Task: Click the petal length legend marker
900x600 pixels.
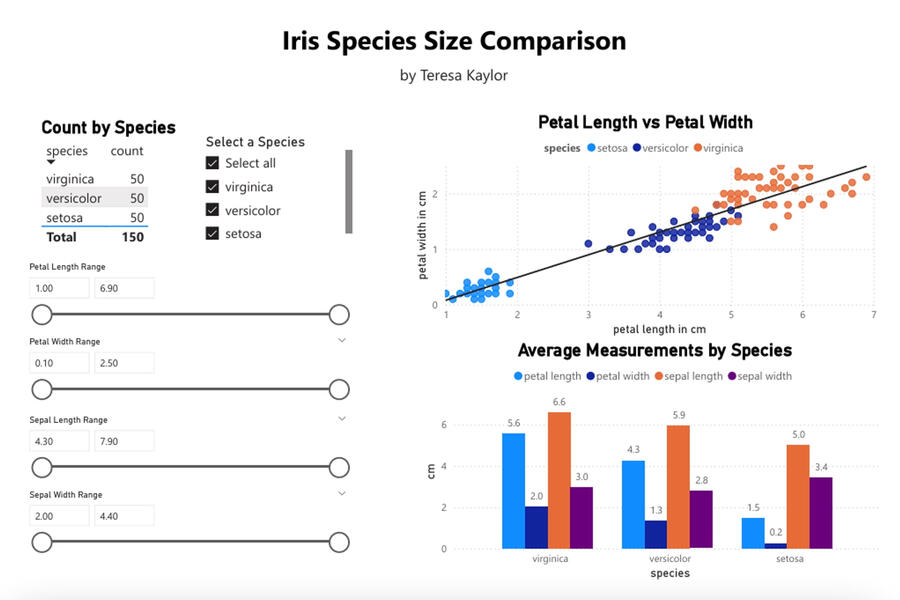Action: pyautogui.click(x=517, y=376)
